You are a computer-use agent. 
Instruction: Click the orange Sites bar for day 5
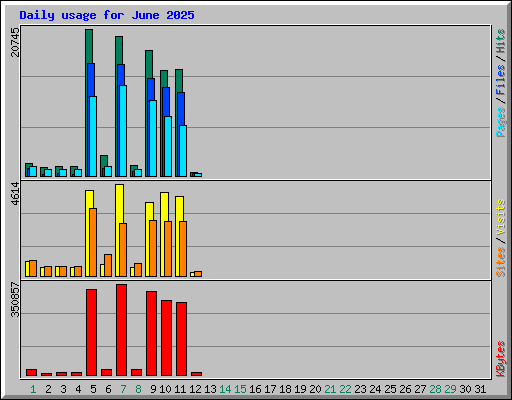93,242
